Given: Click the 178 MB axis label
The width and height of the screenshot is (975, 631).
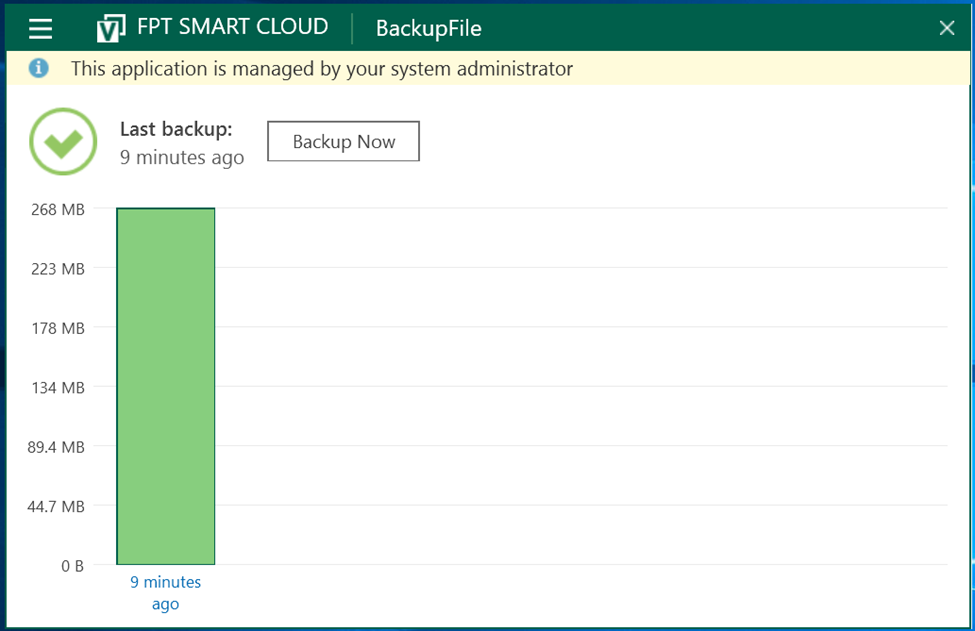Looking at the screenshot, I should pos(58,328).
